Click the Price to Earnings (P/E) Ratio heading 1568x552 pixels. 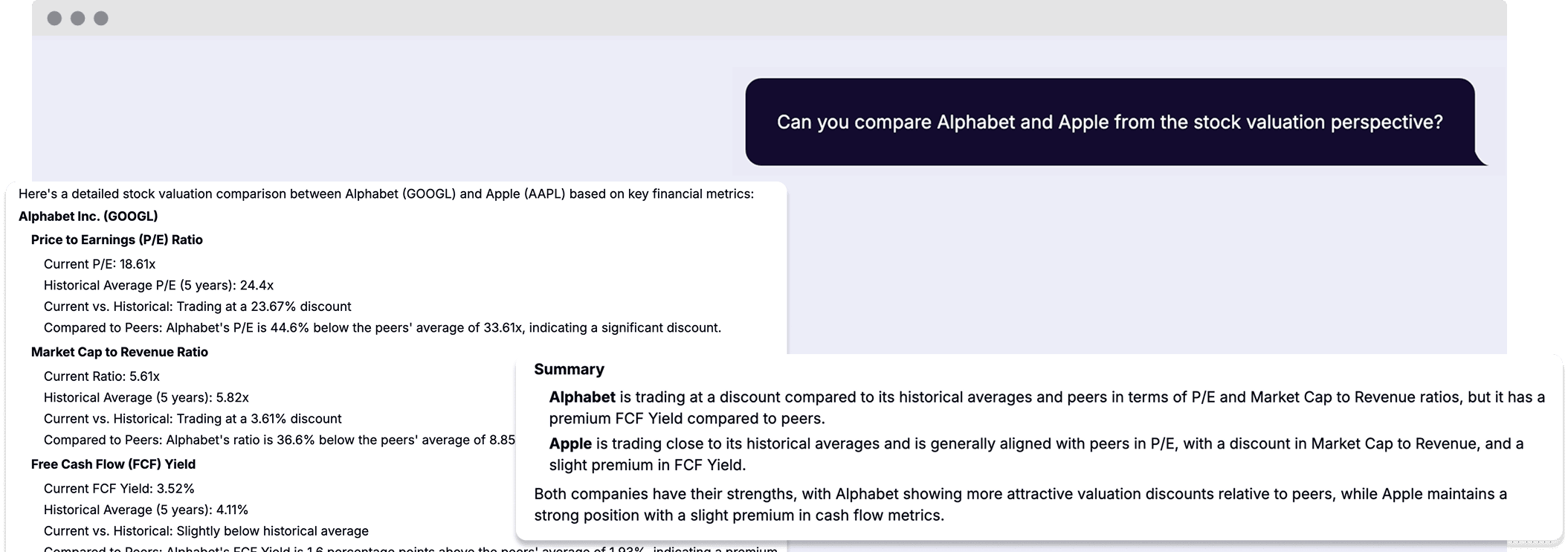117,240
